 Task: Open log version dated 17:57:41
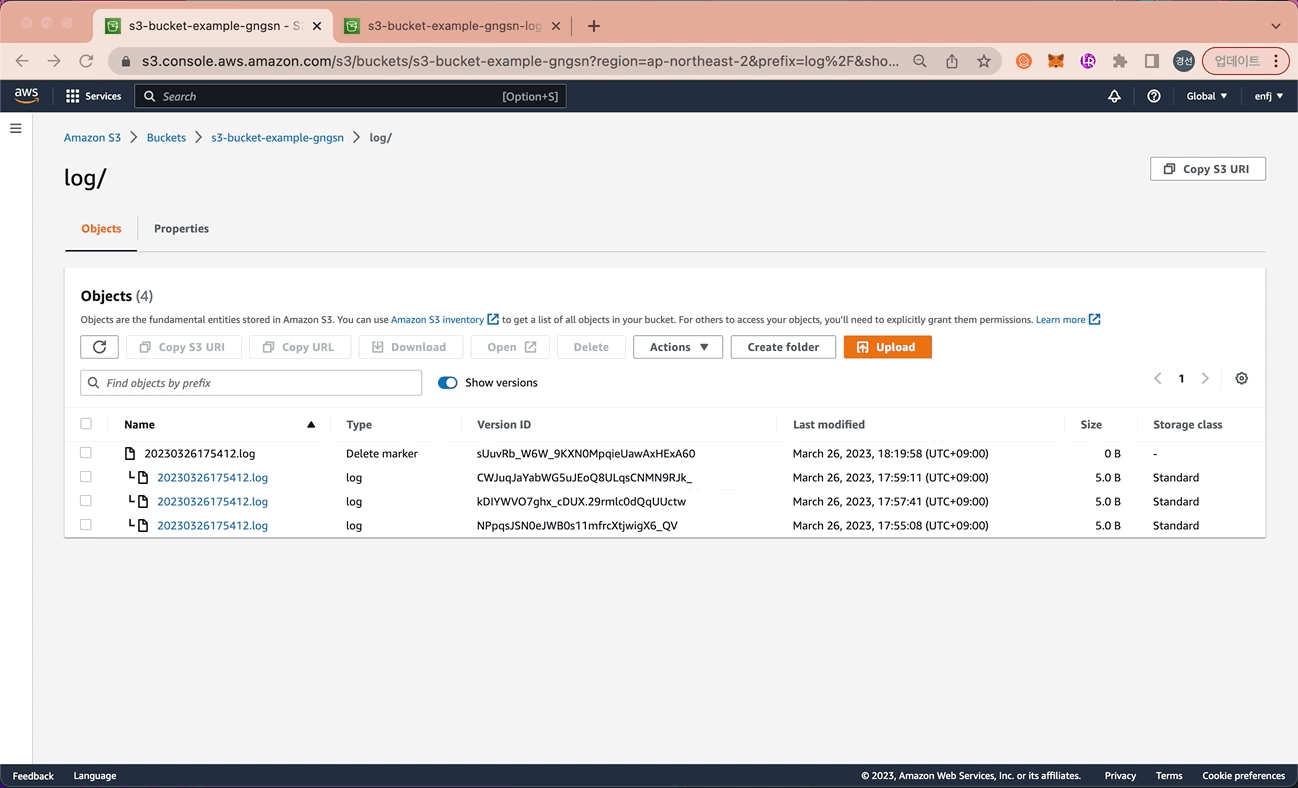pyautogui.click(x=212, y=502)
